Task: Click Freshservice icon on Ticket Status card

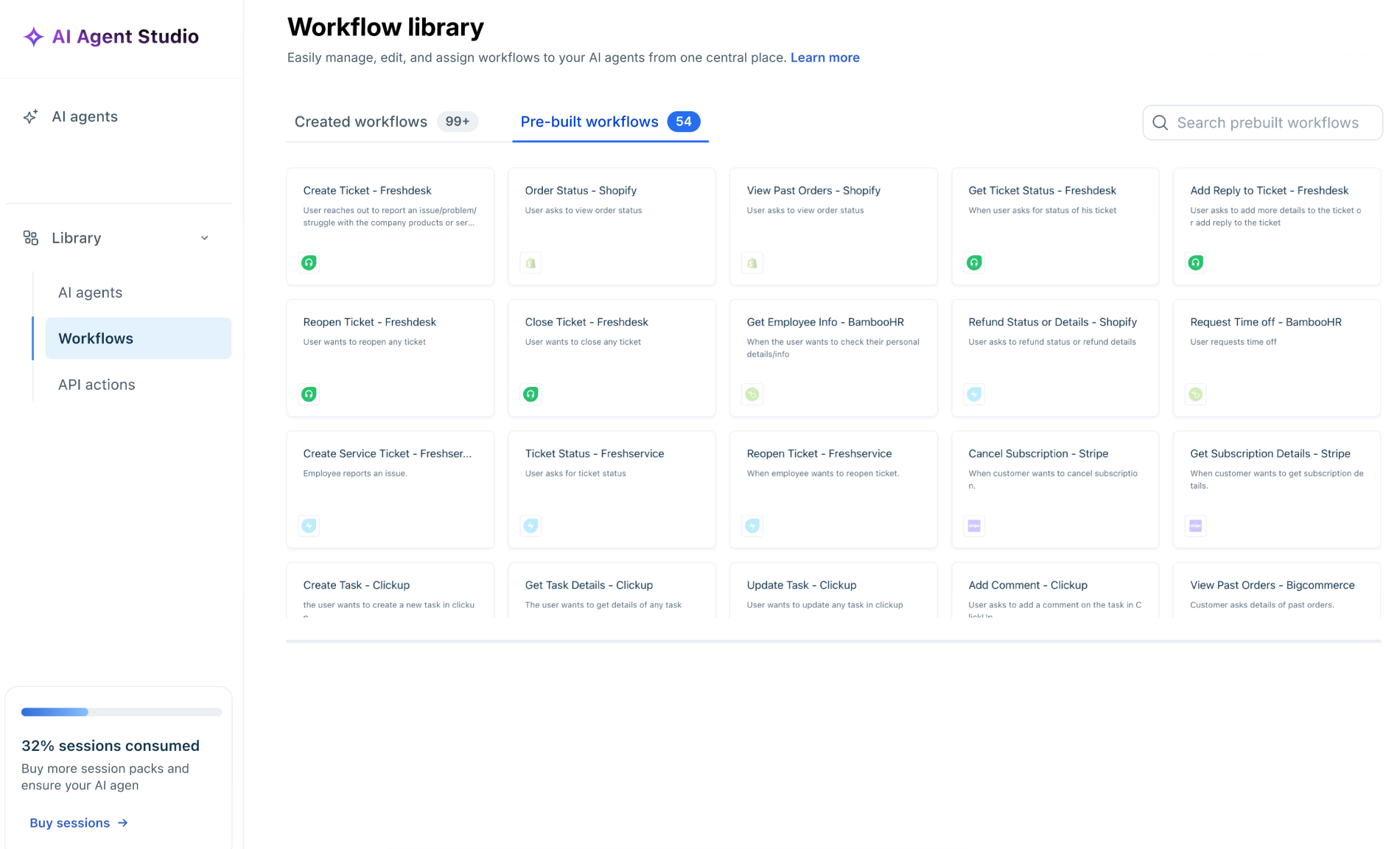Action: [531, 525]
